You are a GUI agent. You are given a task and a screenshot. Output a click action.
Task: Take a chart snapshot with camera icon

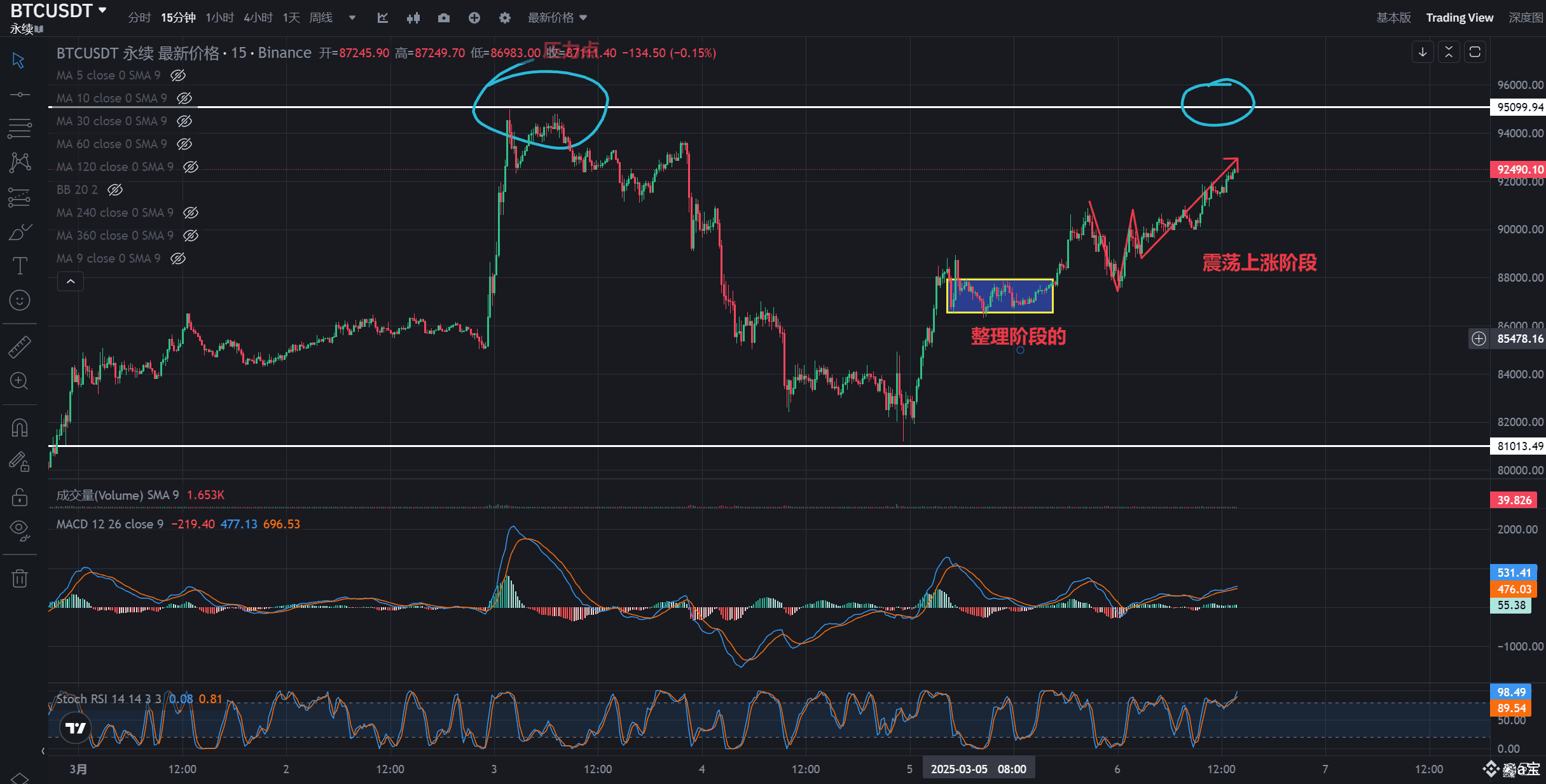click(444, 18)
